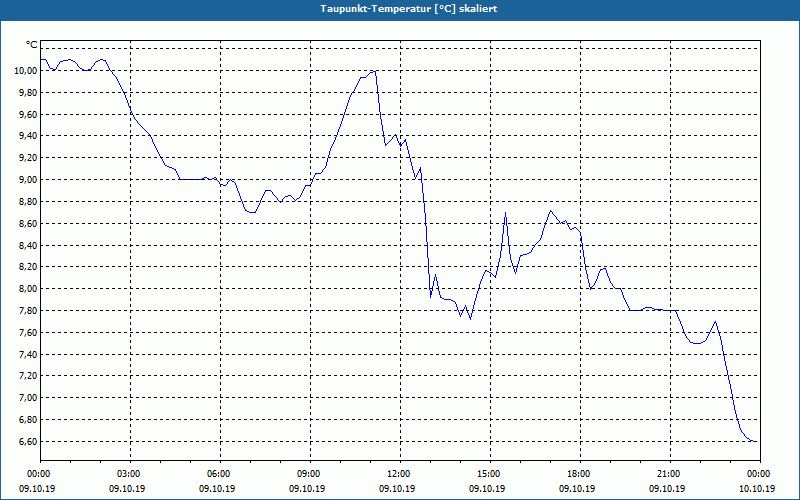Select the "9,00" y-axis label
The width and height of the screenshot is (800, 500).
click(x=28, y=180)
